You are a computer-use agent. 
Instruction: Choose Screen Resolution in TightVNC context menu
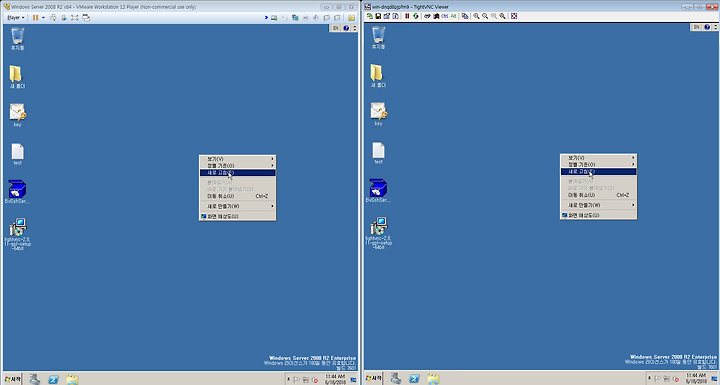[x=598, y=215]
